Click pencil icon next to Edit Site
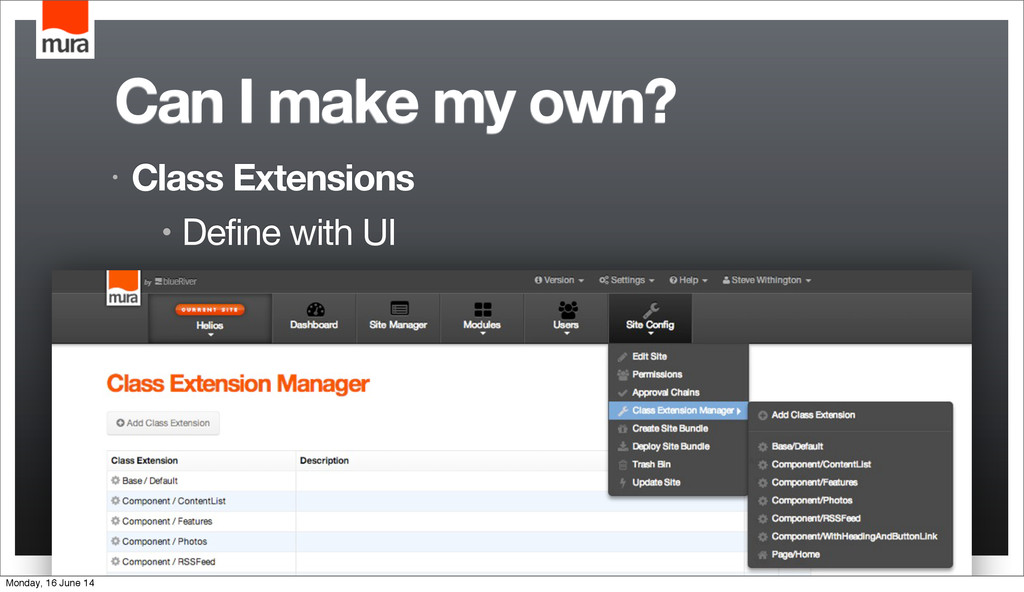The height and width of the screenshot is (592, 1024). point(623,357)
